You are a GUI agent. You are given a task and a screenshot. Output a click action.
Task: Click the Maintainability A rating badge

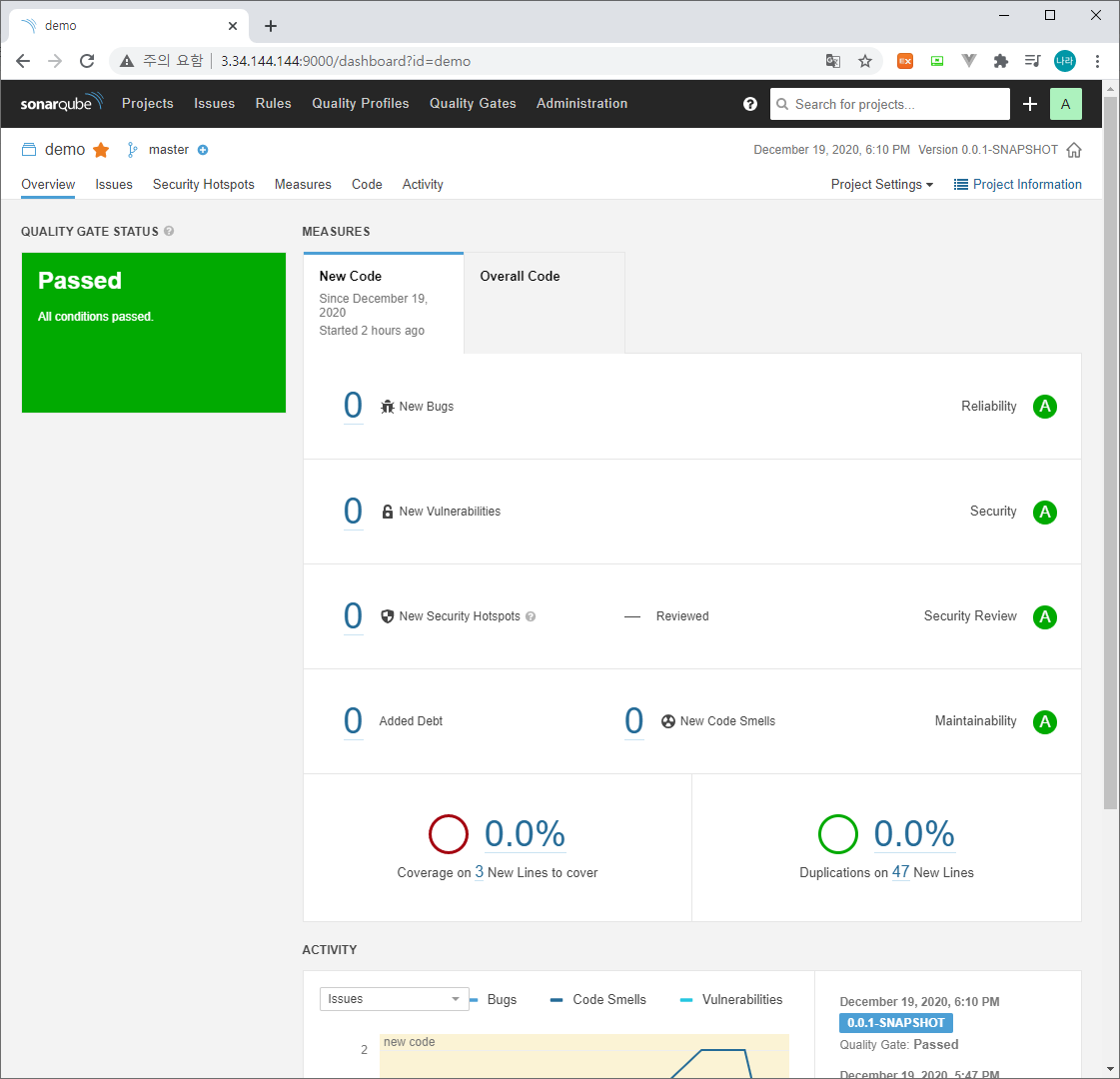click(x=1045, y=722)
